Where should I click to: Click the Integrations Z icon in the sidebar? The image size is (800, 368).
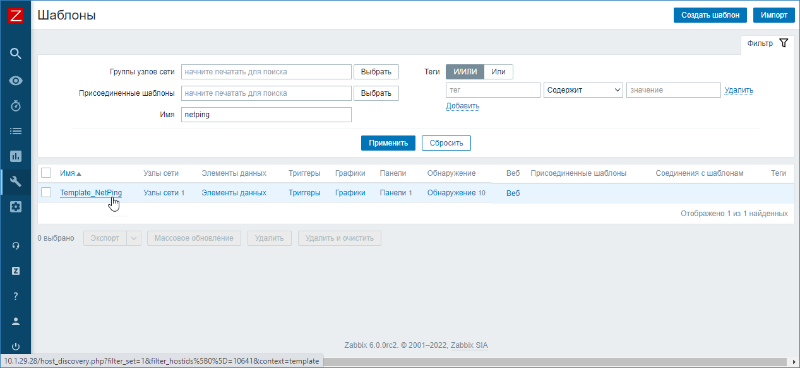(x=16, y=271)
